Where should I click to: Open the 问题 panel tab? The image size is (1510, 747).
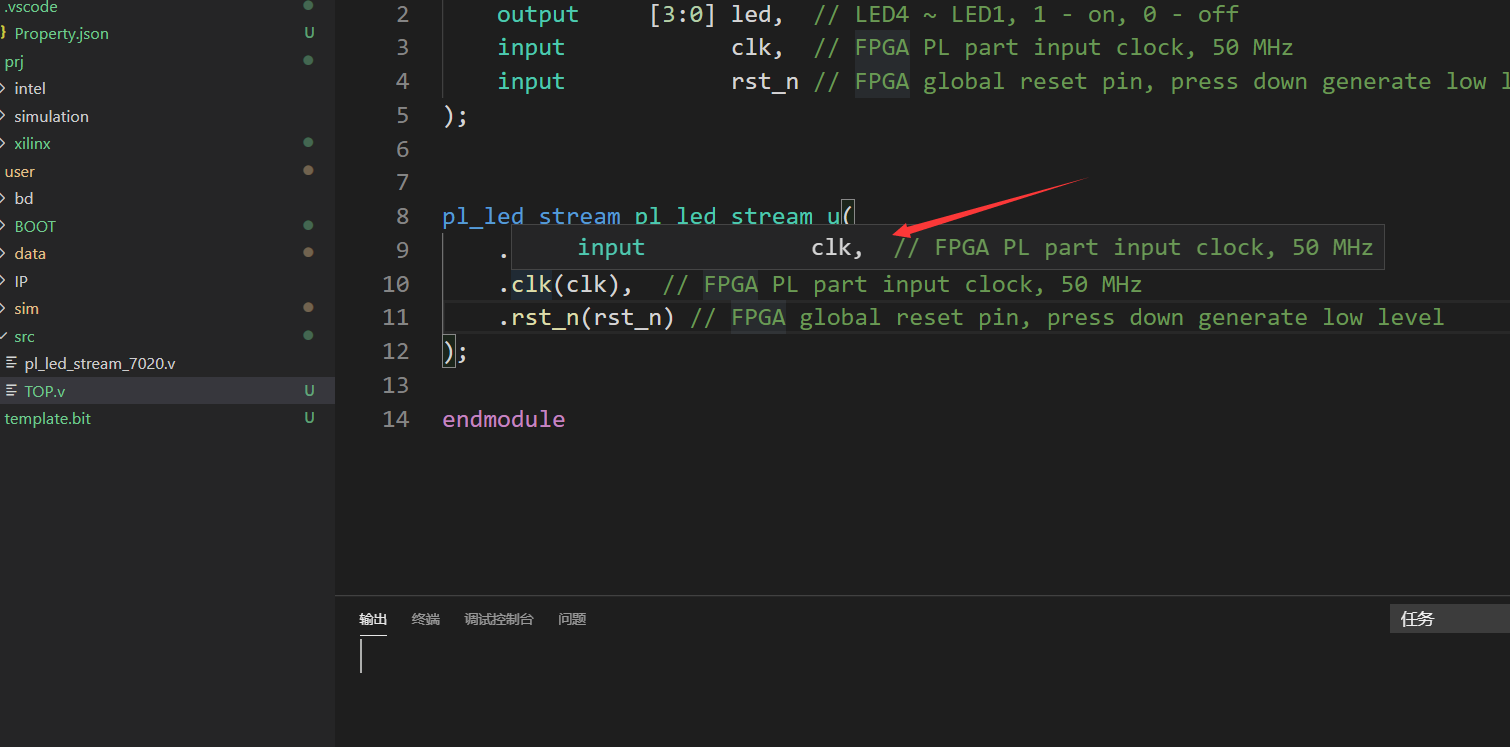point(572,619)
